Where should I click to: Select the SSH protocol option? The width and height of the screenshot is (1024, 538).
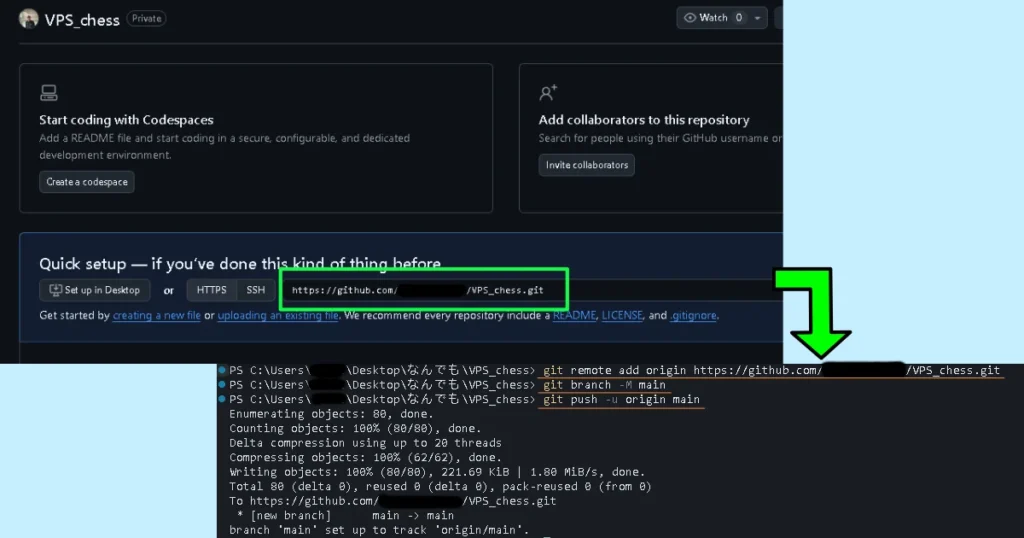(x=255, y=290)
